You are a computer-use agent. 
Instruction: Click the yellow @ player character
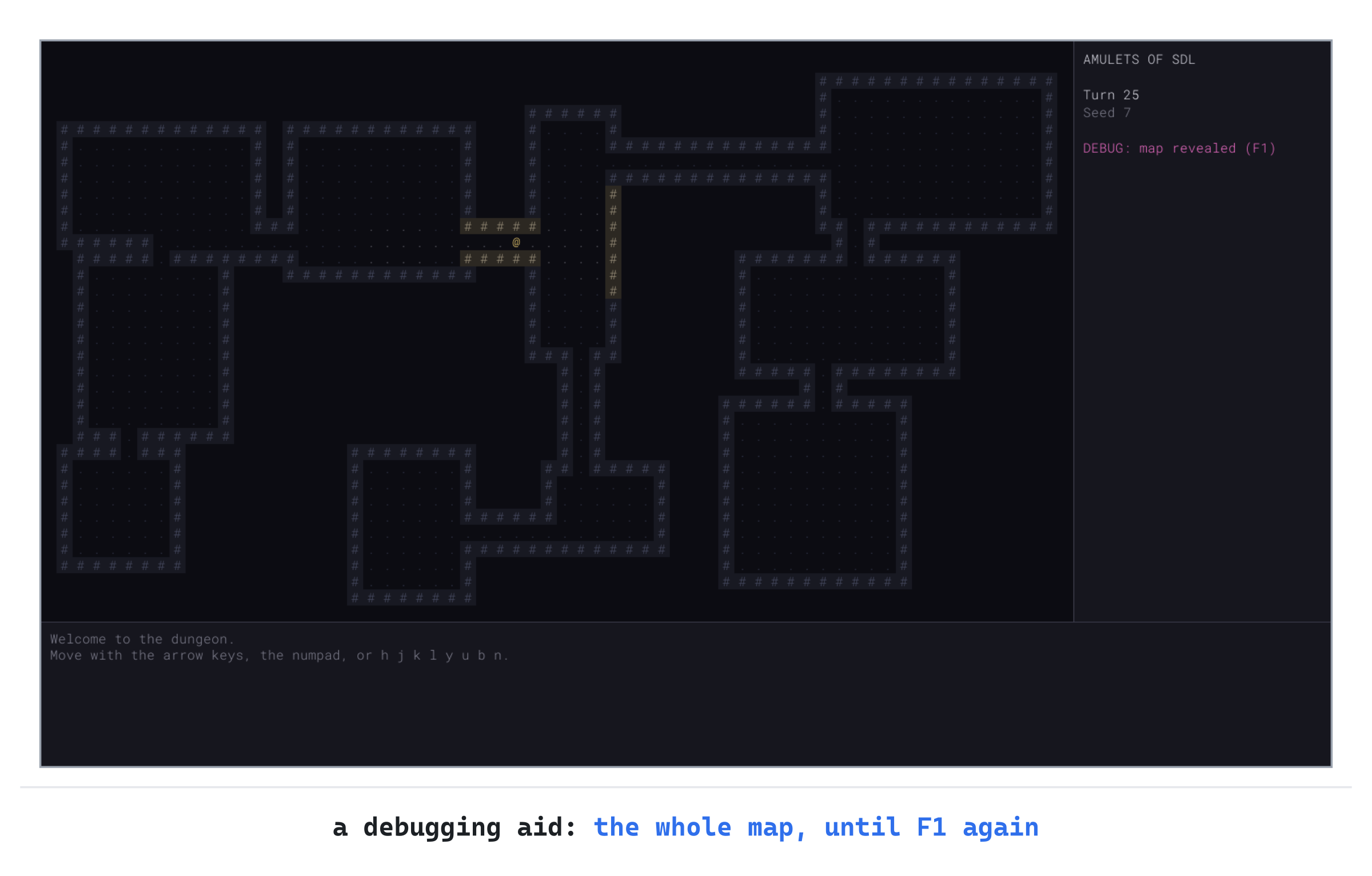(516, 242)
